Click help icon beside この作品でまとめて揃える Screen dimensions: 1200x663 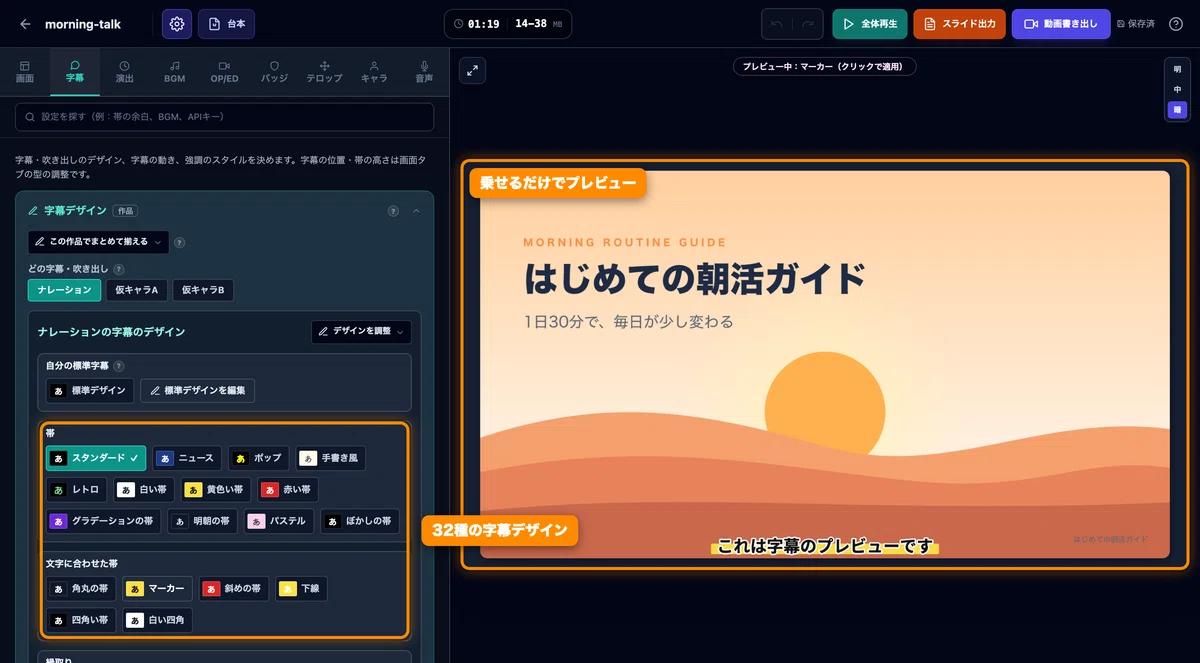coord(179,242)
